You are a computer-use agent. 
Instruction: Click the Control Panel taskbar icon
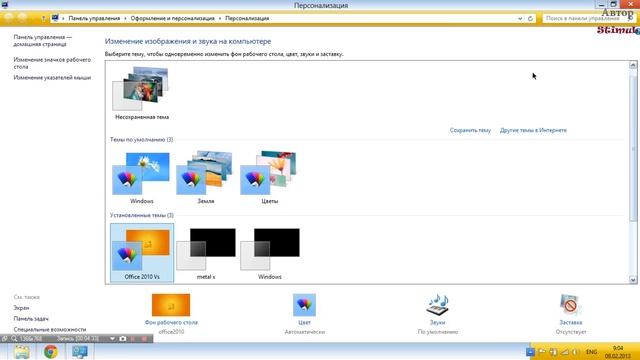[x=80, y=351]
